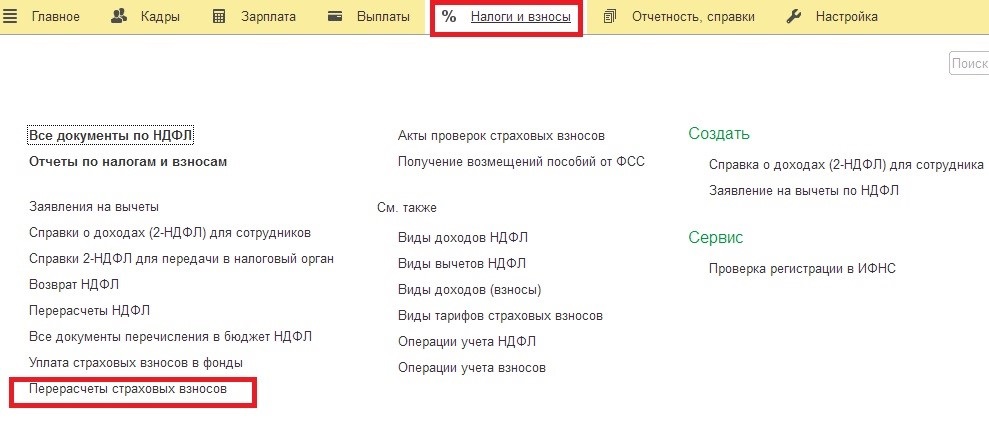Open Возврат НДФЛ
Viewport: 989px width, 422px height.
point(74,284)
